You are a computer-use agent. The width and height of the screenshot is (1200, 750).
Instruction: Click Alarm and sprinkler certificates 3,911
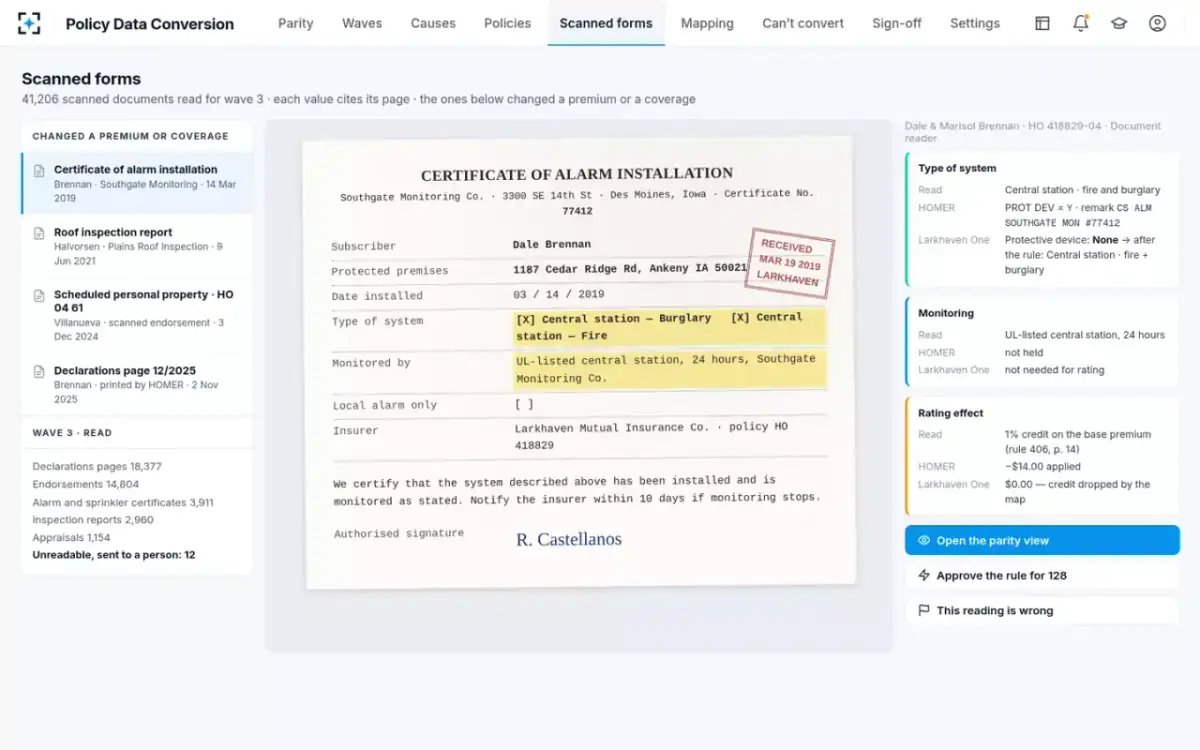[123, 503]
